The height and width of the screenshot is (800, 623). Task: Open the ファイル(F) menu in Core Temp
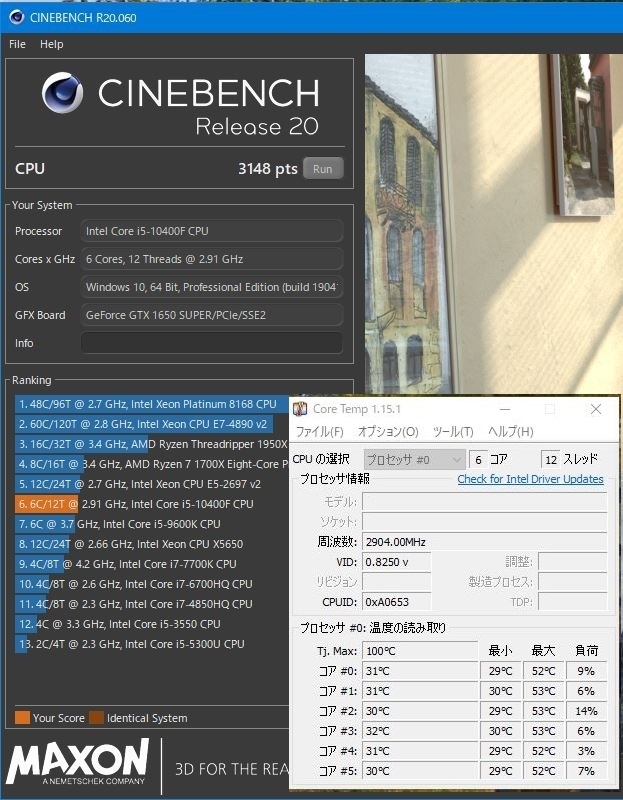tap(320, 432)
